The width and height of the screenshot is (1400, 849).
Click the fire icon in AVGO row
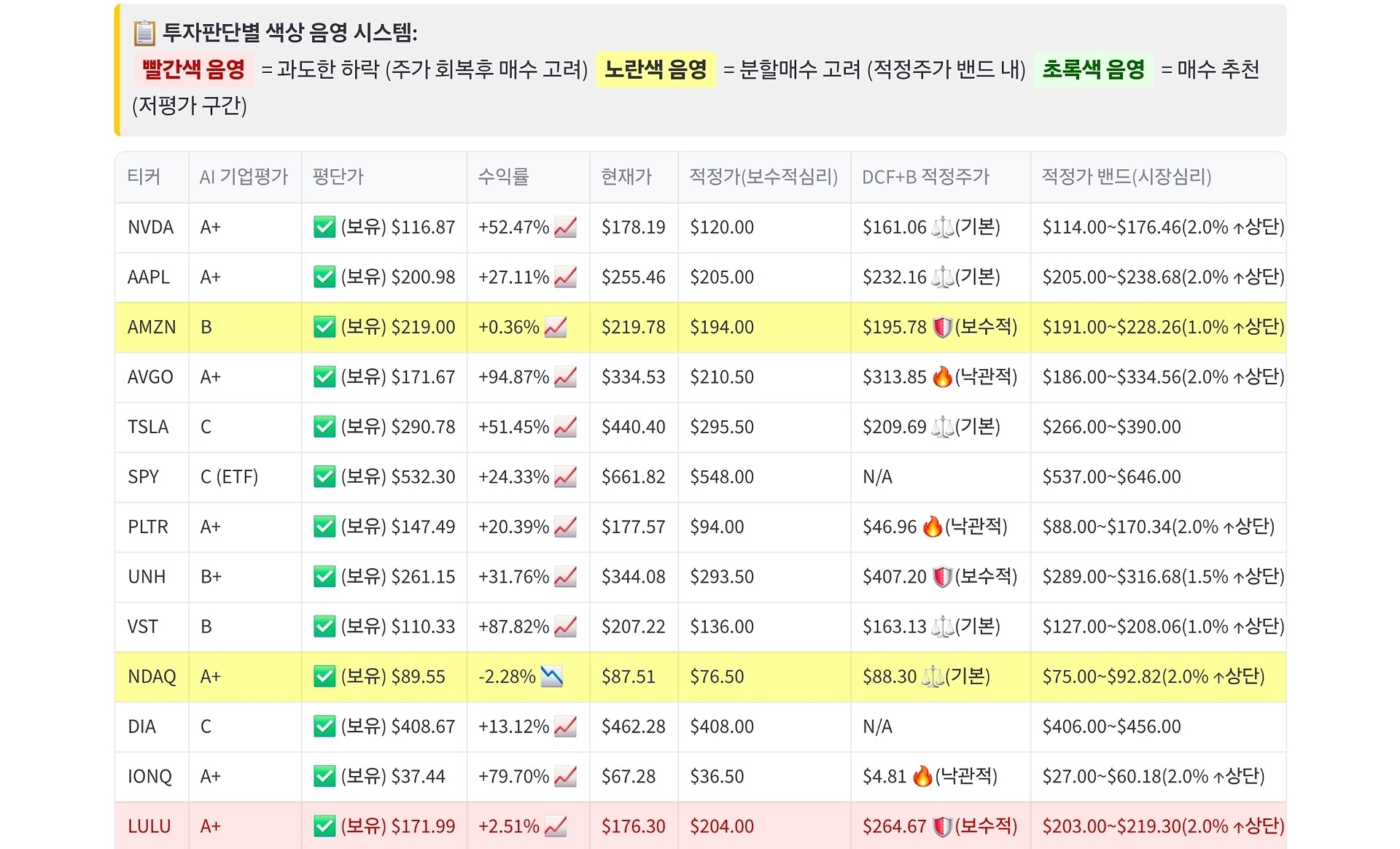click(942, 377)
